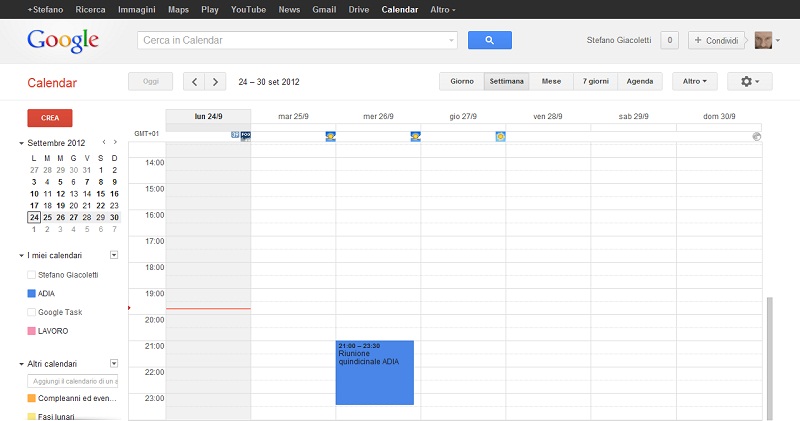Open the settings gear menu
This screenshot has height=421, width=800.
tap(749, 81)
